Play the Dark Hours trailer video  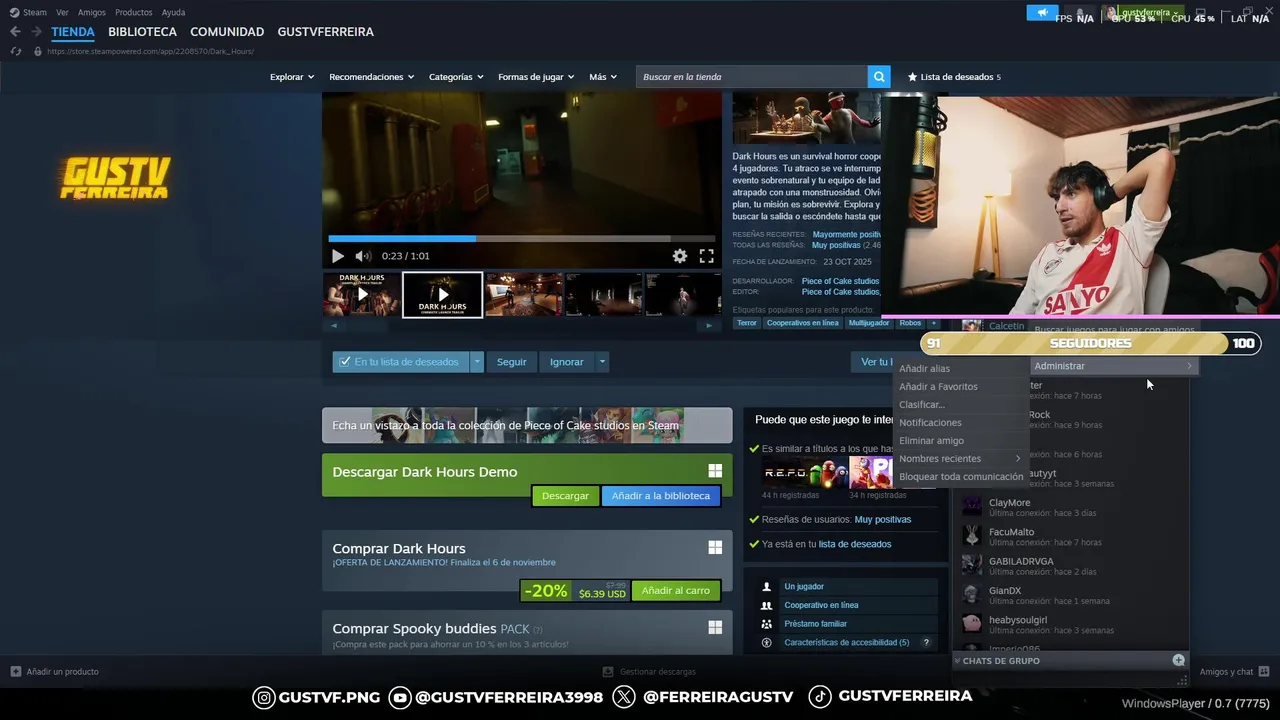coord(337,256)
